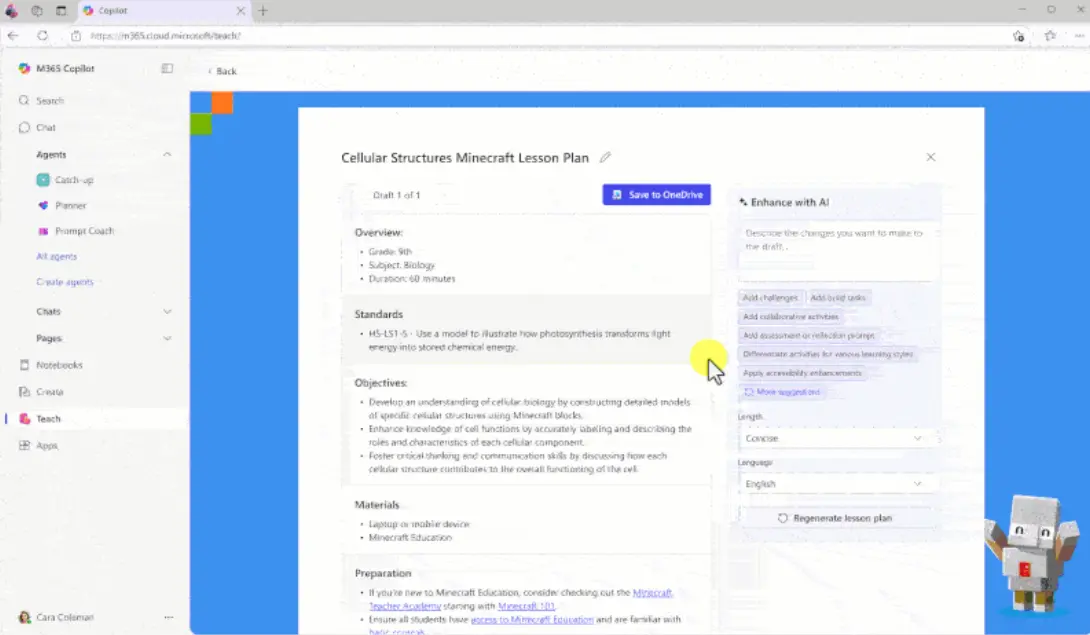
Task: Close the Copilot browser tab
Action: point(241,10)
